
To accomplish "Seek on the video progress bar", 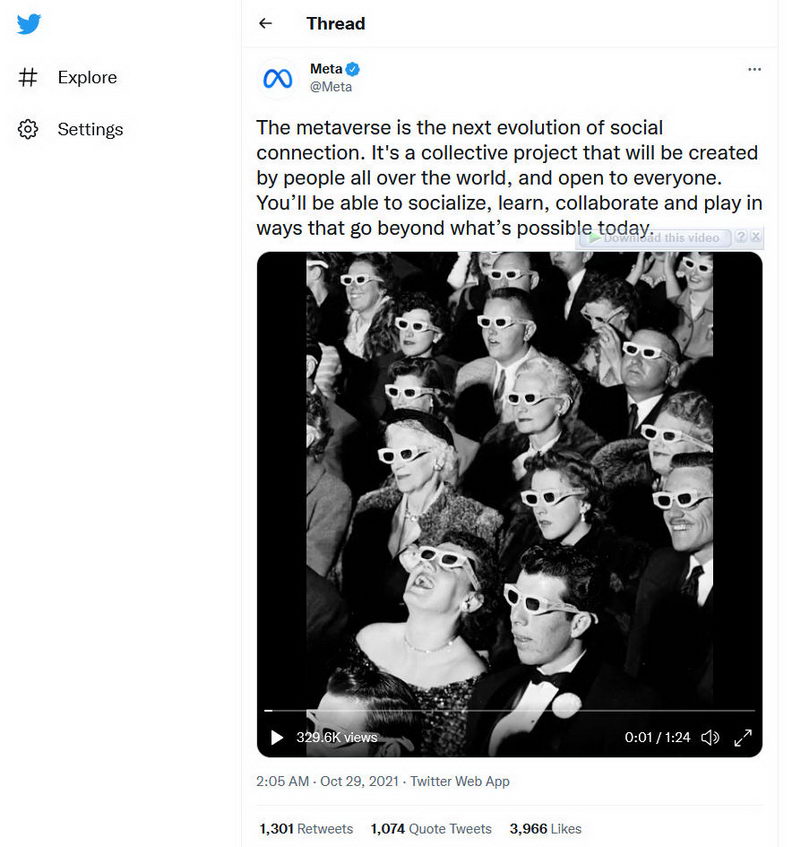I will click(x=510, y=711).
